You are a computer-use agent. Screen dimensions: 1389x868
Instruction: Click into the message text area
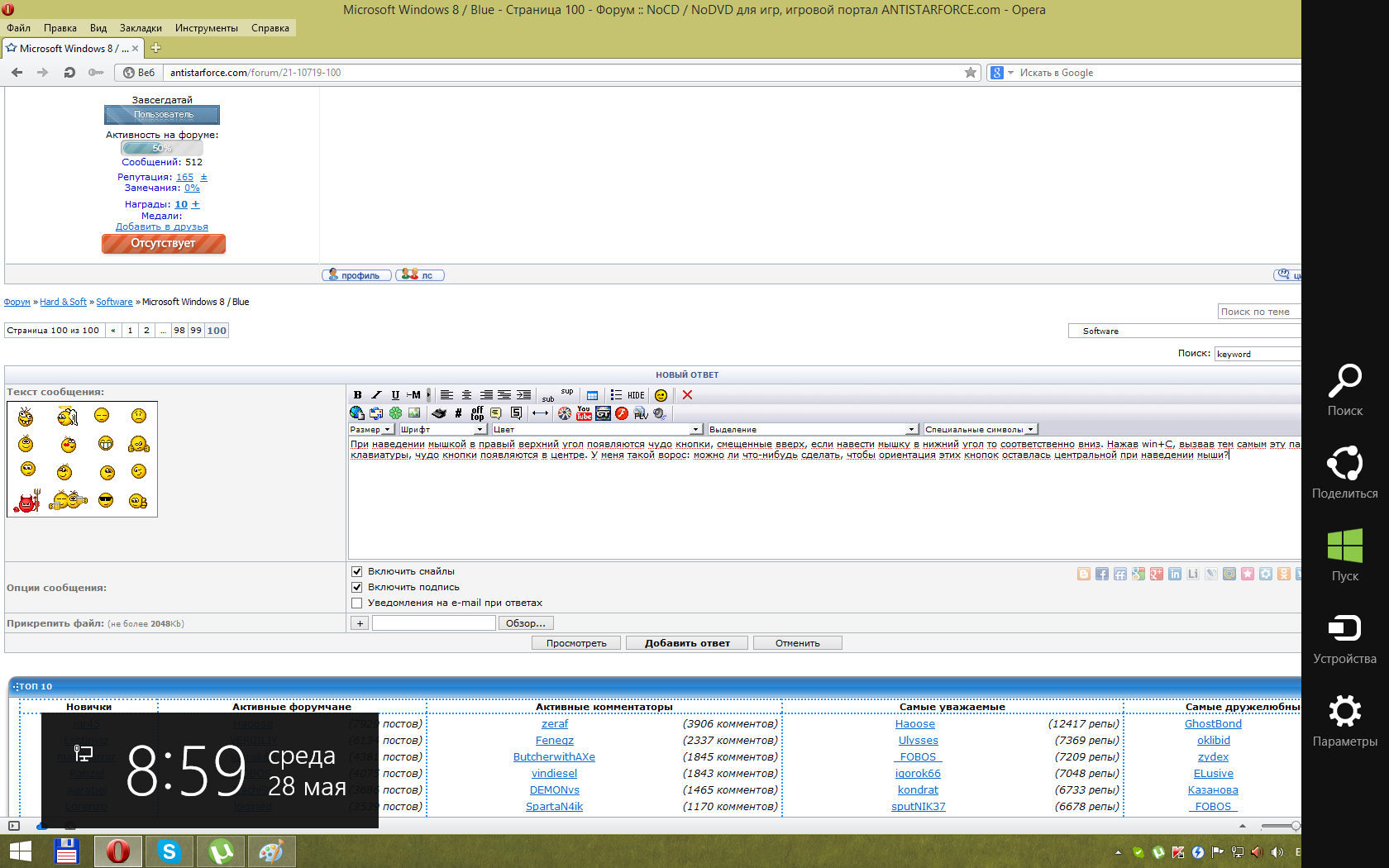(x=824, y=498)
